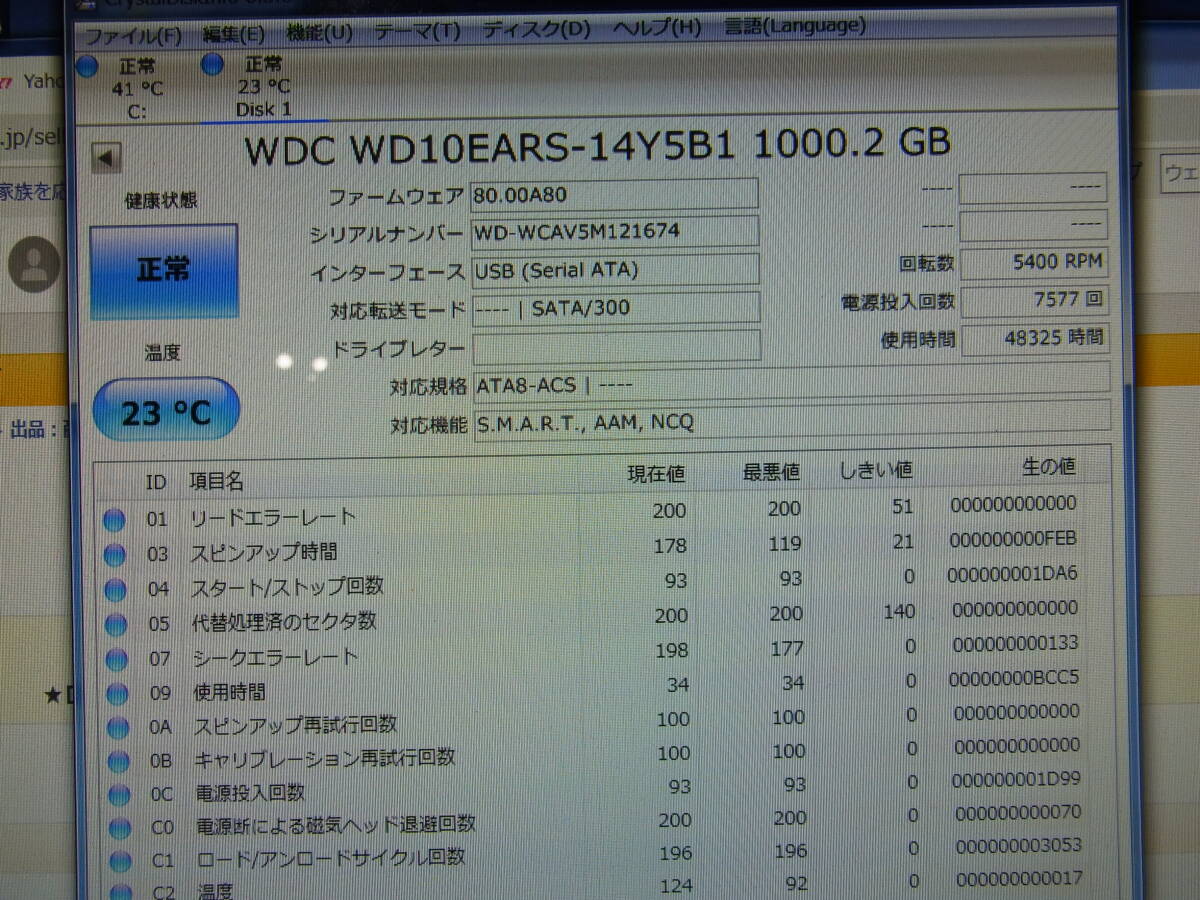The width and height of the screenshot is (1200, 900).
Task: Click the interface field USB (Serial ATA)
Action: [615, 269]
